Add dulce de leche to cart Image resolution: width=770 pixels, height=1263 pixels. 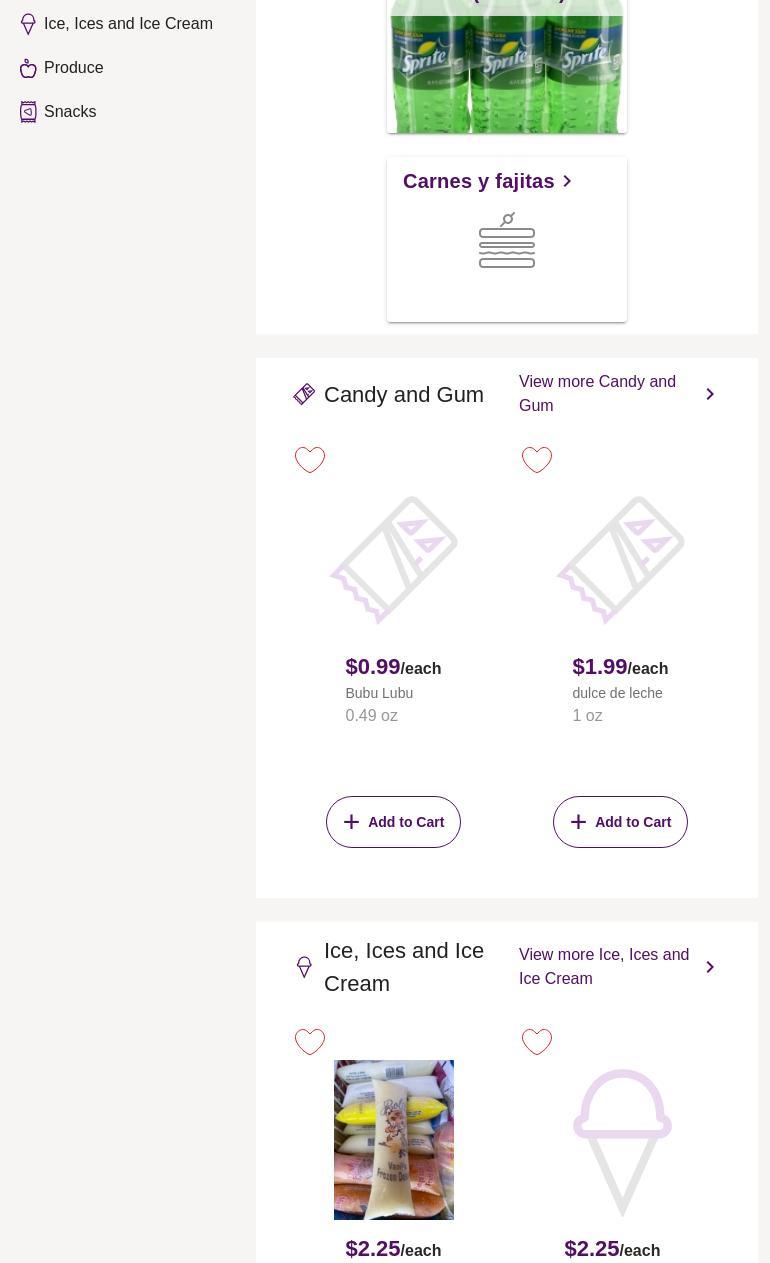click(x=620, y=822)
